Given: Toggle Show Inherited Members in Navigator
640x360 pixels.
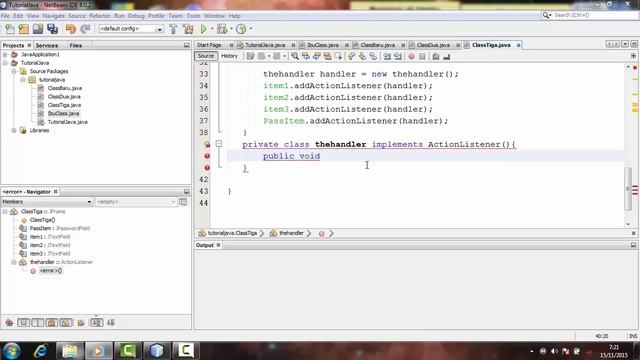Looking at the screenshot, I should [x=9, y=322].
